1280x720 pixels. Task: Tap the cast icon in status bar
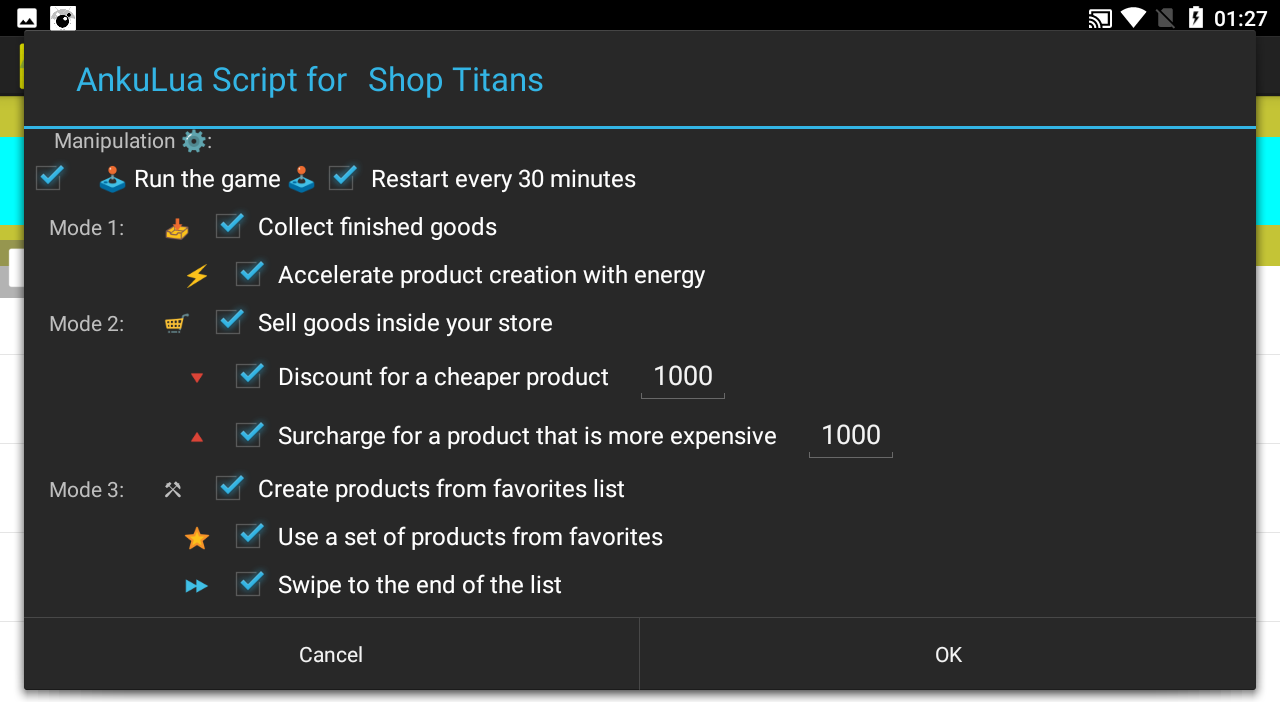[1100, 18]
